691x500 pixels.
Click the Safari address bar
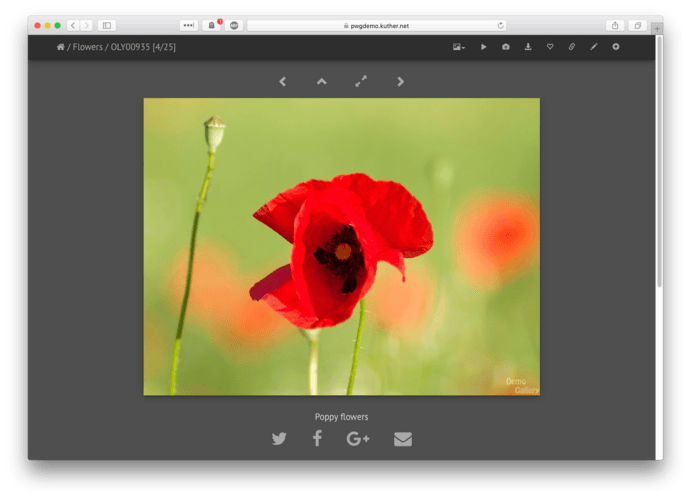(x=375, y=25)
